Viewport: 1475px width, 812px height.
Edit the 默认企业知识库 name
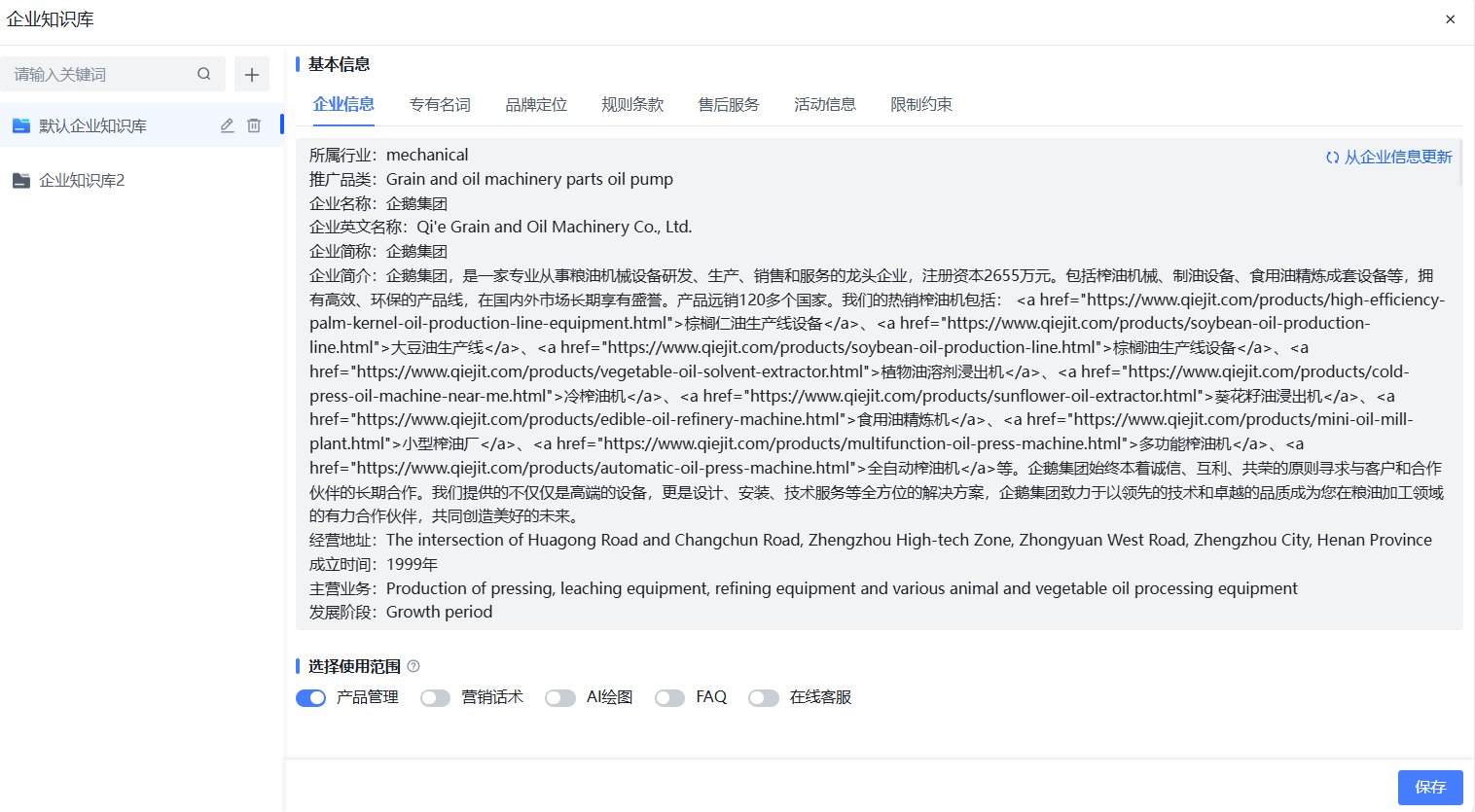click(227, 125)
